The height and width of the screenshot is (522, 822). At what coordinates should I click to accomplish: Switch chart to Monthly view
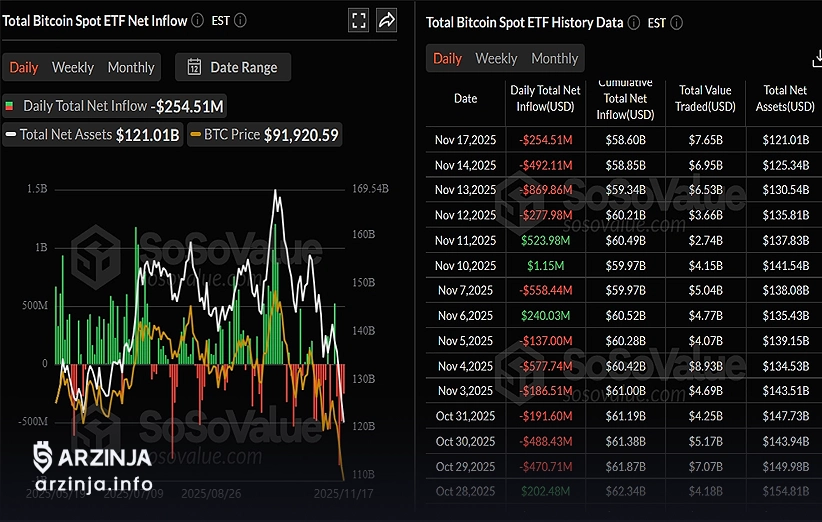[131, 67]
